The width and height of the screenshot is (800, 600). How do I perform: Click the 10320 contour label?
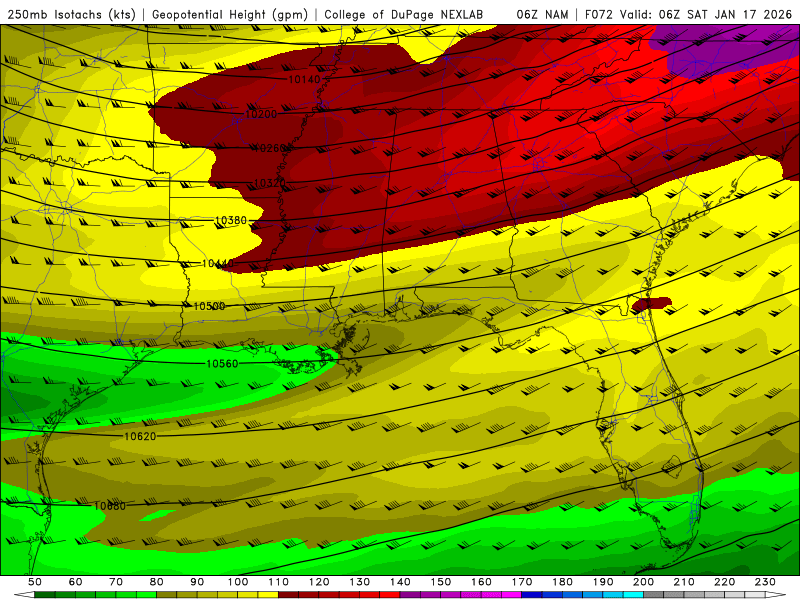coord(269,183)
